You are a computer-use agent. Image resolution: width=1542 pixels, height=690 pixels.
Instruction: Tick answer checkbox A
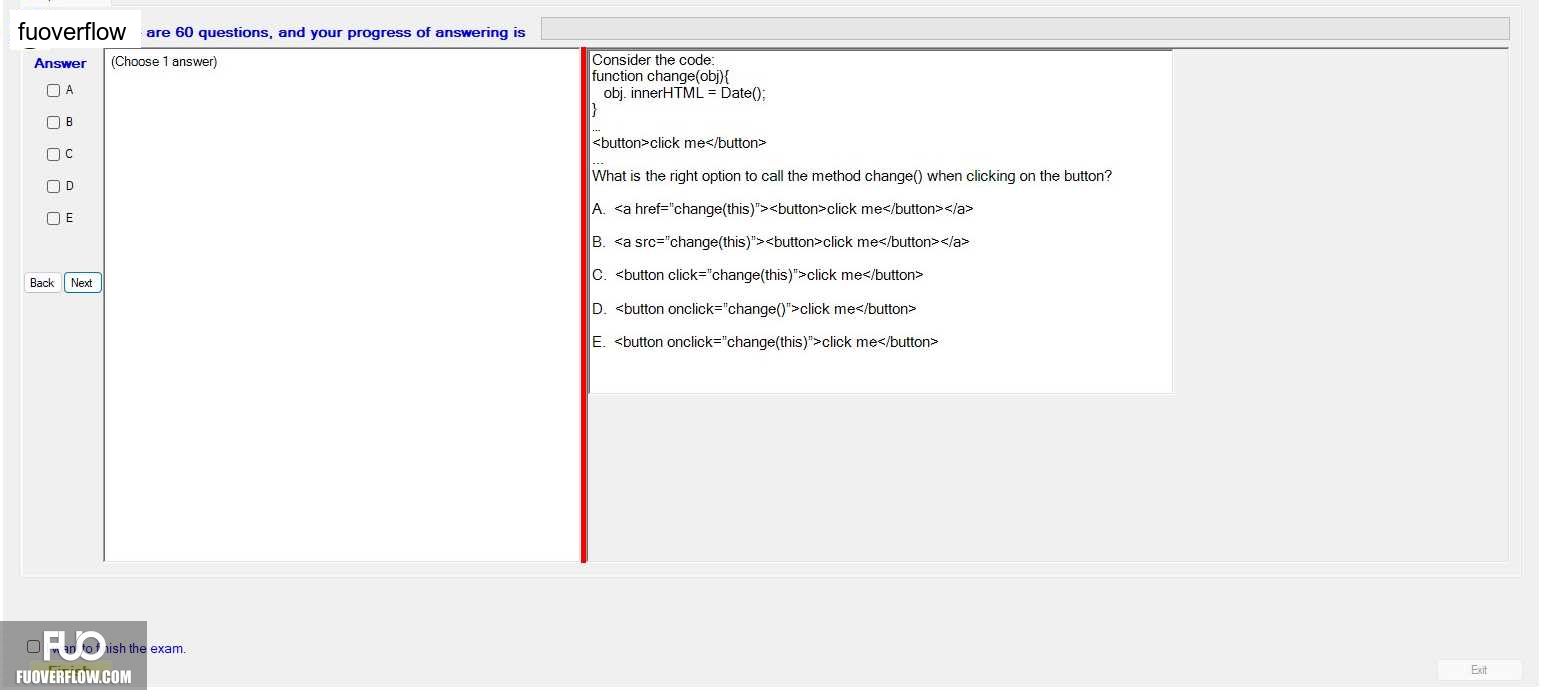54,90
